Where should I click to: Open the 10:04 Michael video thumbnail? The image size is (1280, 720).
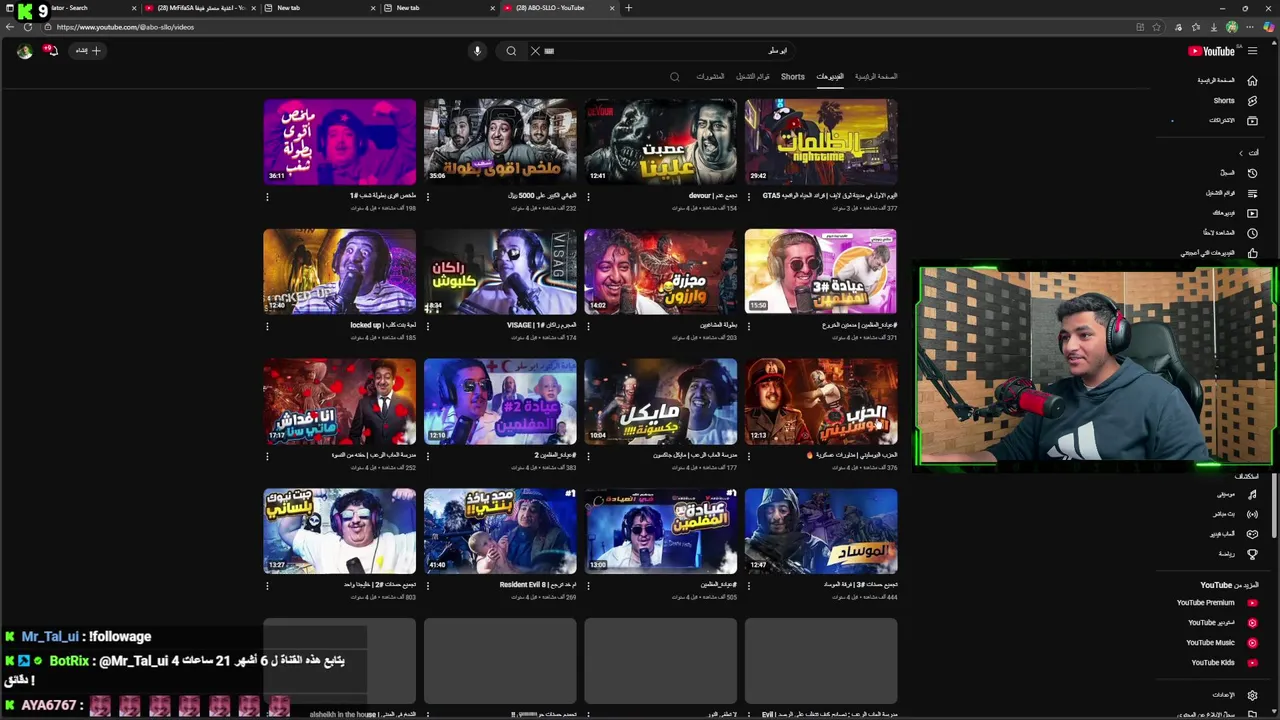click(x=660, y=402)
